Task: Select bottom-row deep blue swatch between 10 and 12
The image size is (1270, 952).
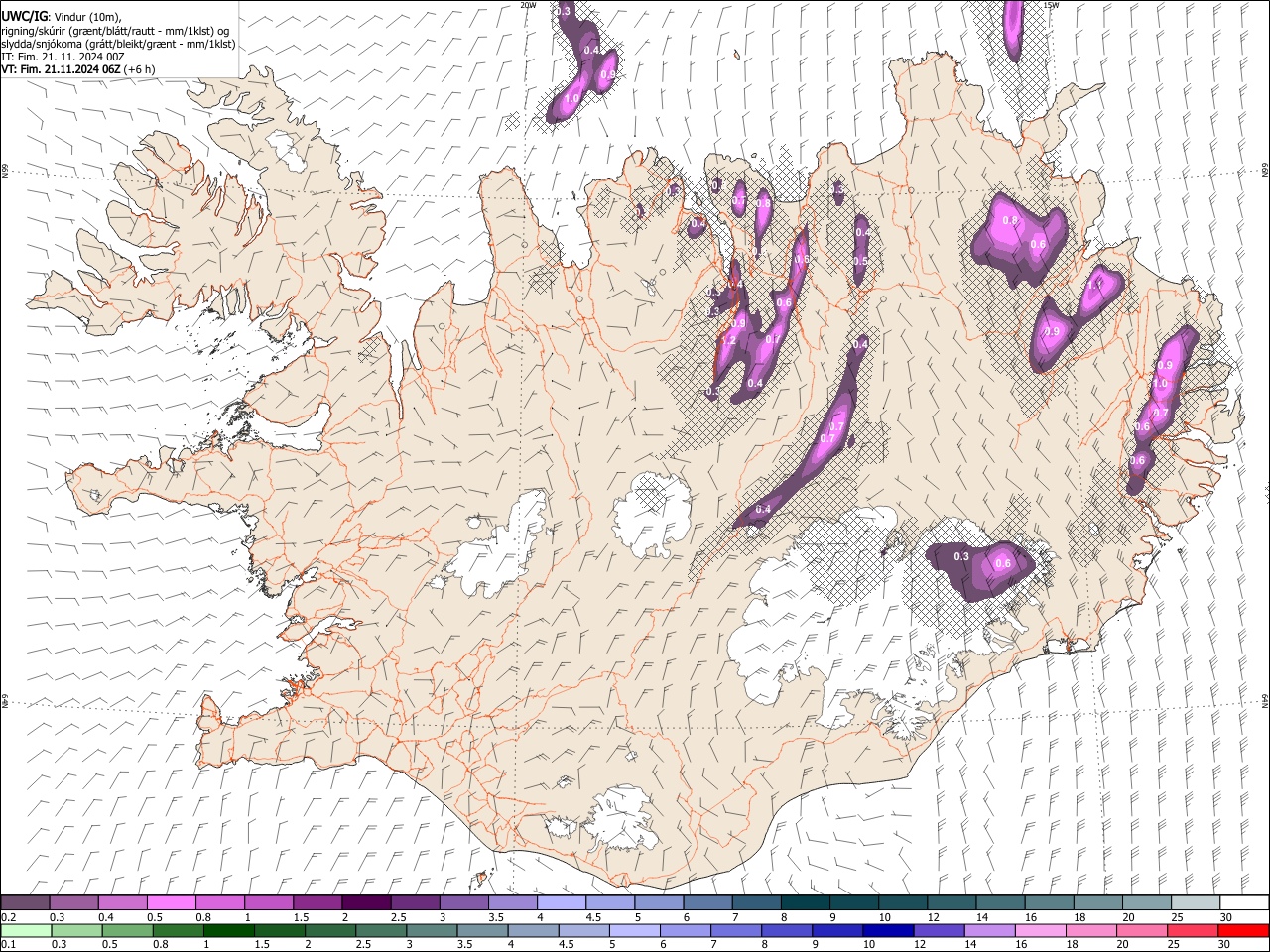Action: pyautogui.click(x=886, y=930)
